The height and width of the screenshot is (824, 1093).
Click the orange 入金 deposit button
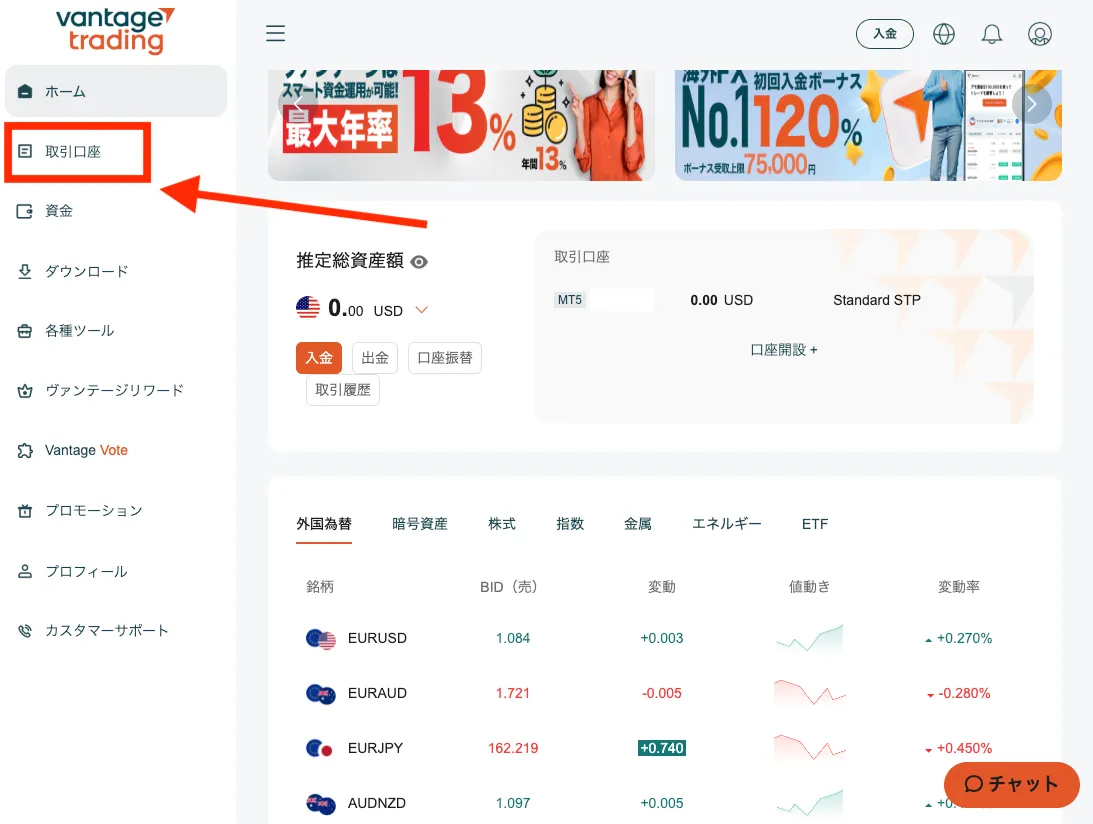pos(319,358)
